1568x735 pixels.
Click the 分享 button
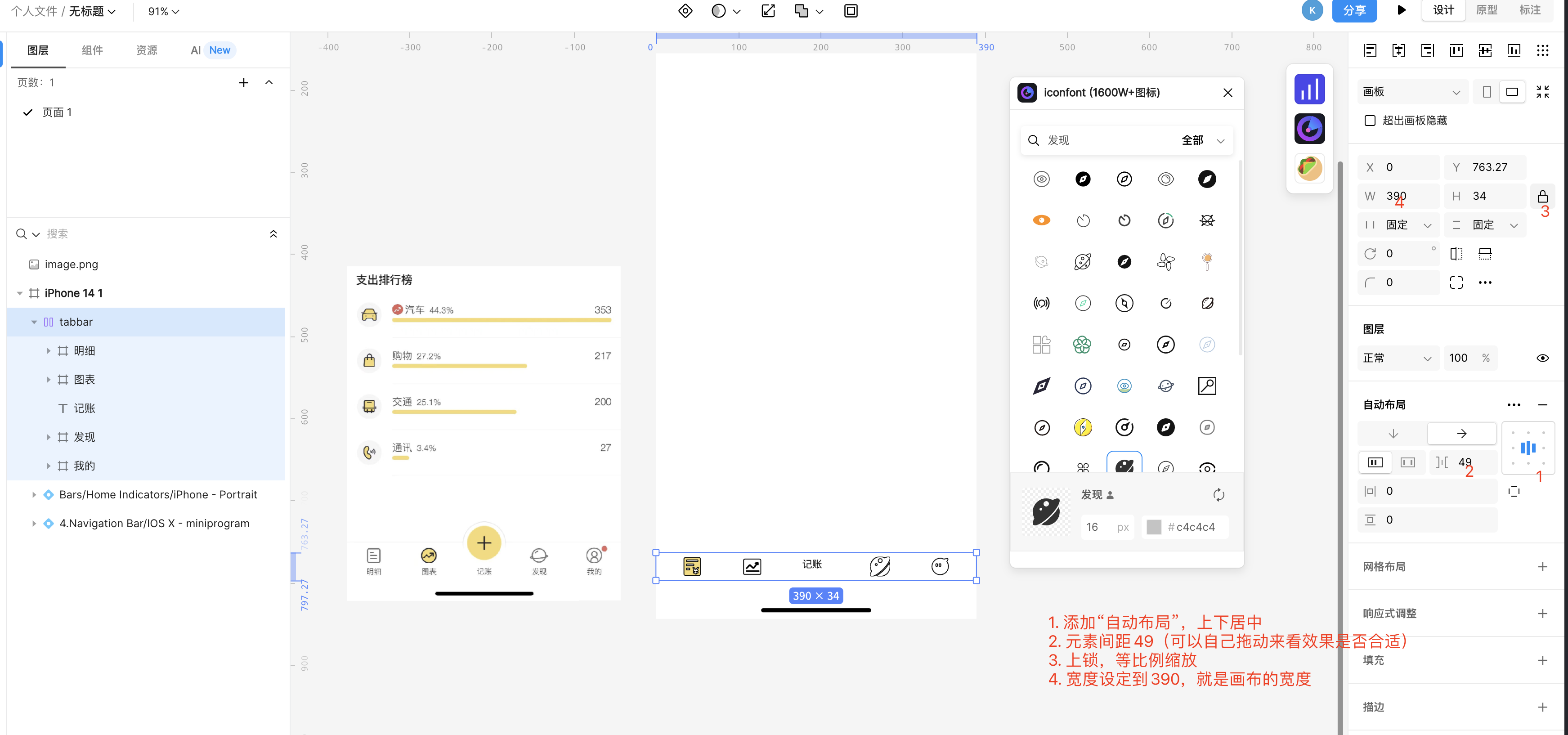tap(1354, 10)
